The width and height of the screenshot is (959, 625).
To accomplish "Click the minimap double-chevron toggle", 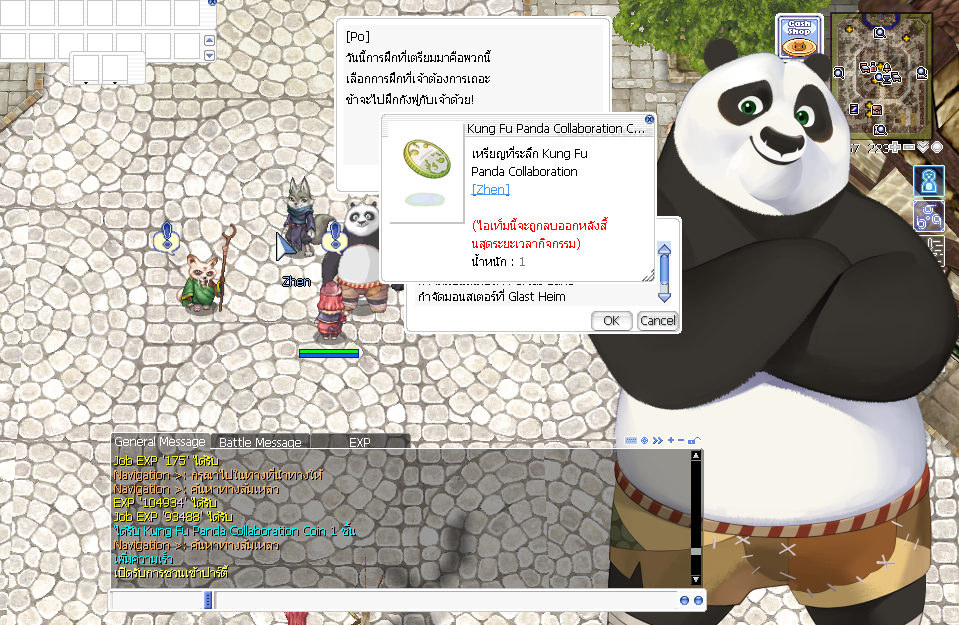I will pos(922,147).
